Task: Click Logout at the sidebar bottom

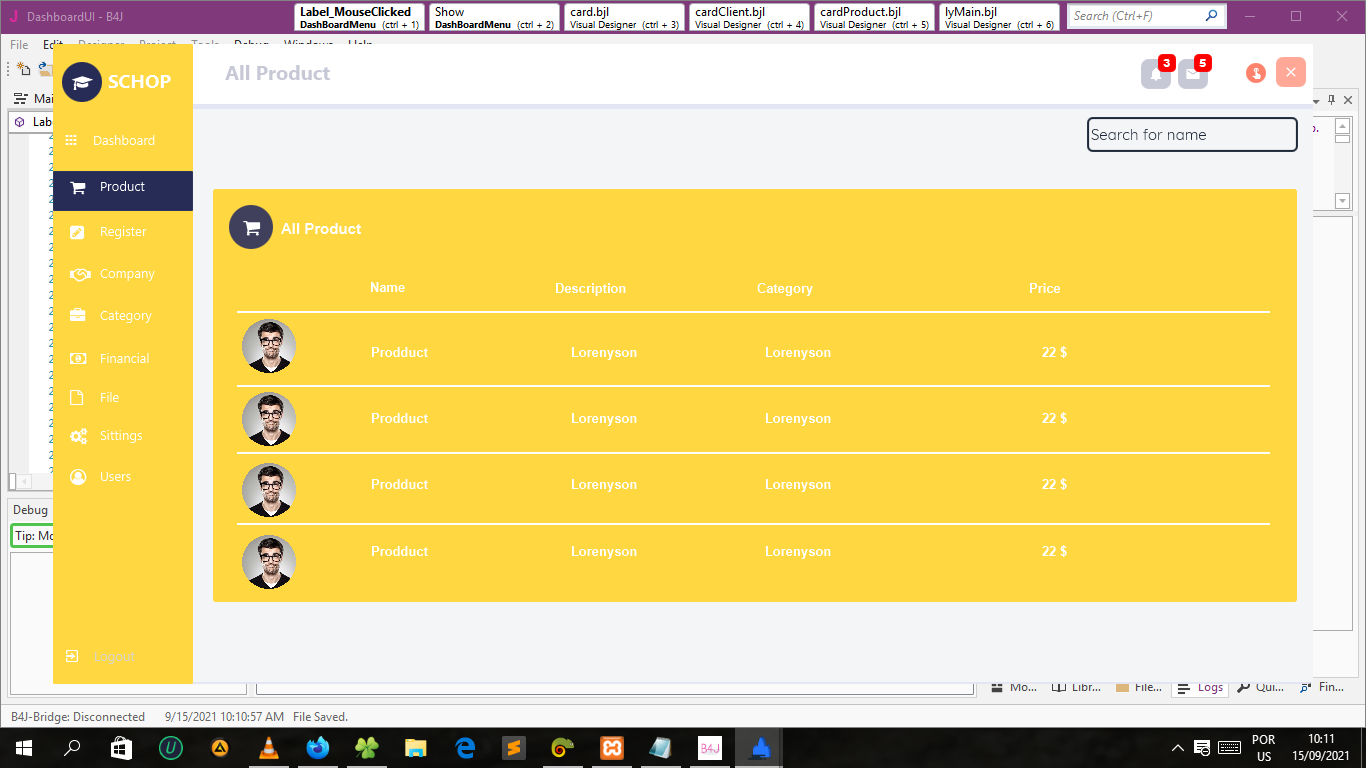Action: click(x=100, y=657)
